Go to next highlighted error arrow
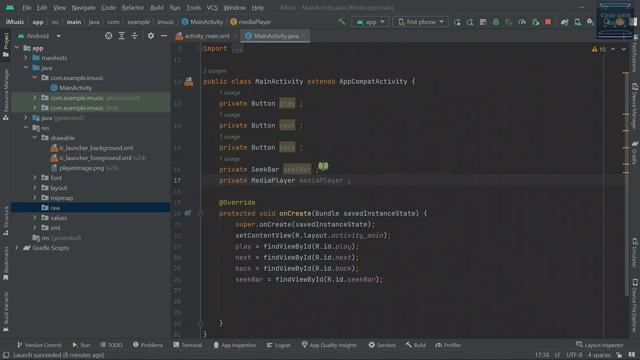This screenshot has height=360, width=640. 623,49
